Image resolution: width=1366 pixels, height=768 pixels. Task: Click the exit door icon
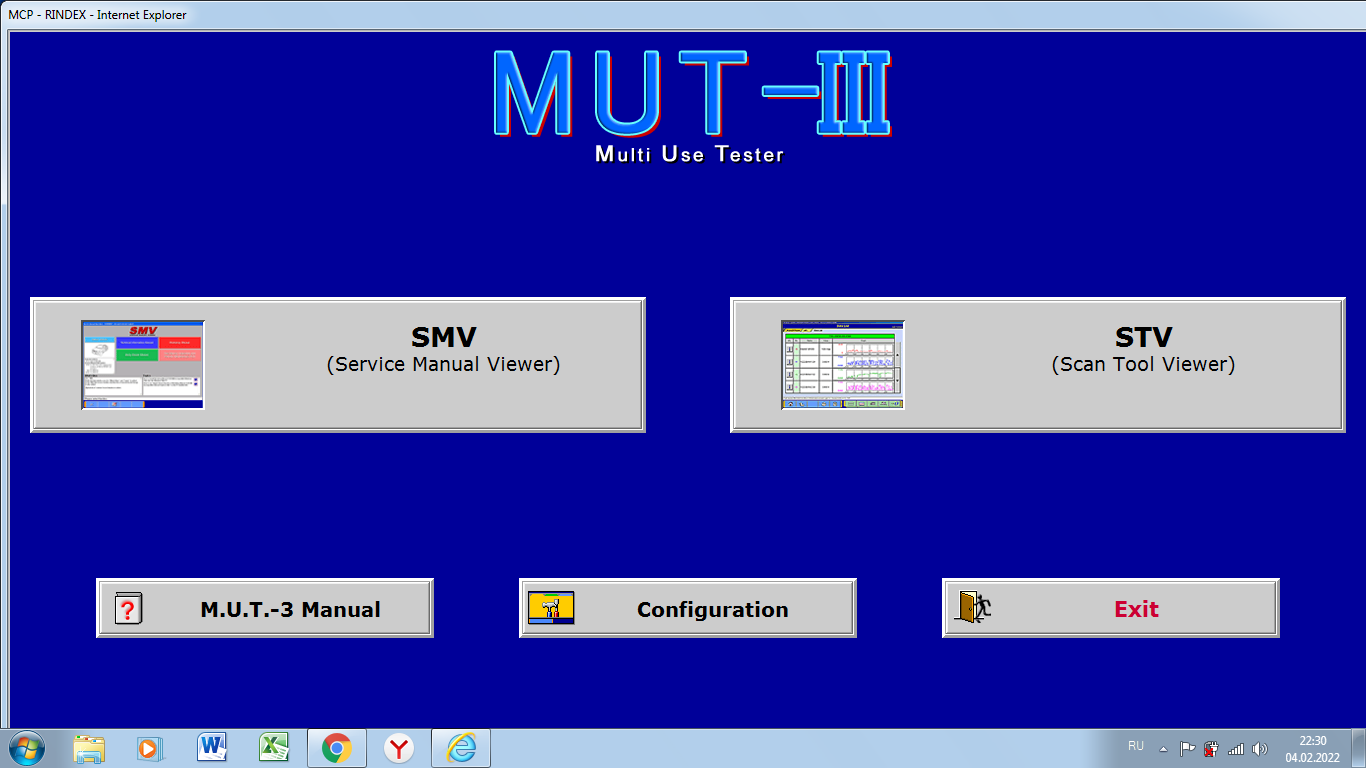tap(972, 607)
